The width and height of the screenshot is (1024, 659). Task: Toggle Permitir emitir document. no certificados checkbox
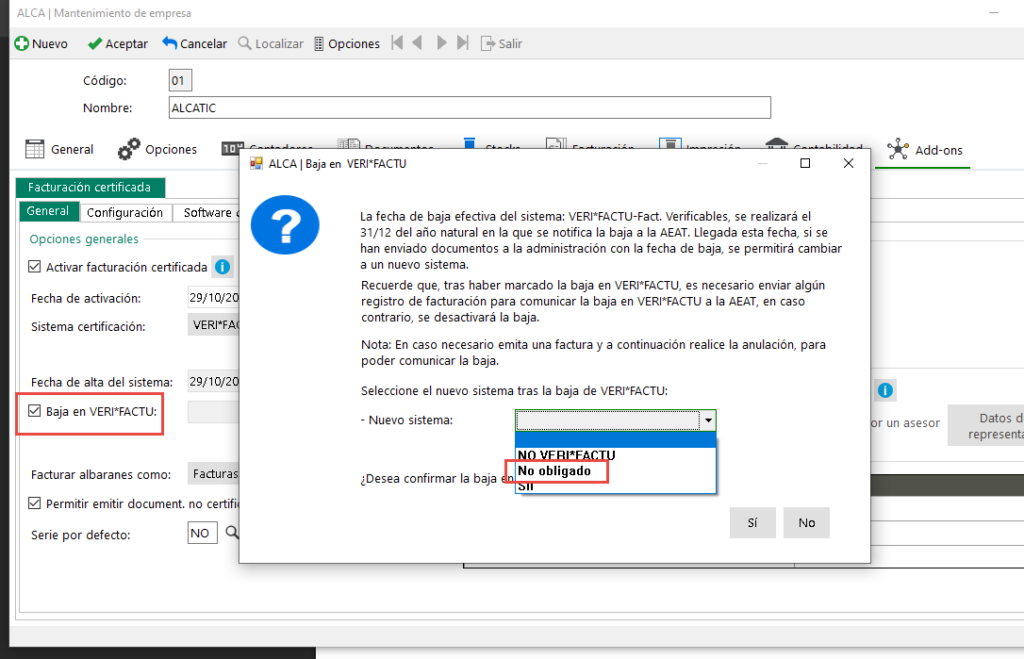[x=36, y=503]
